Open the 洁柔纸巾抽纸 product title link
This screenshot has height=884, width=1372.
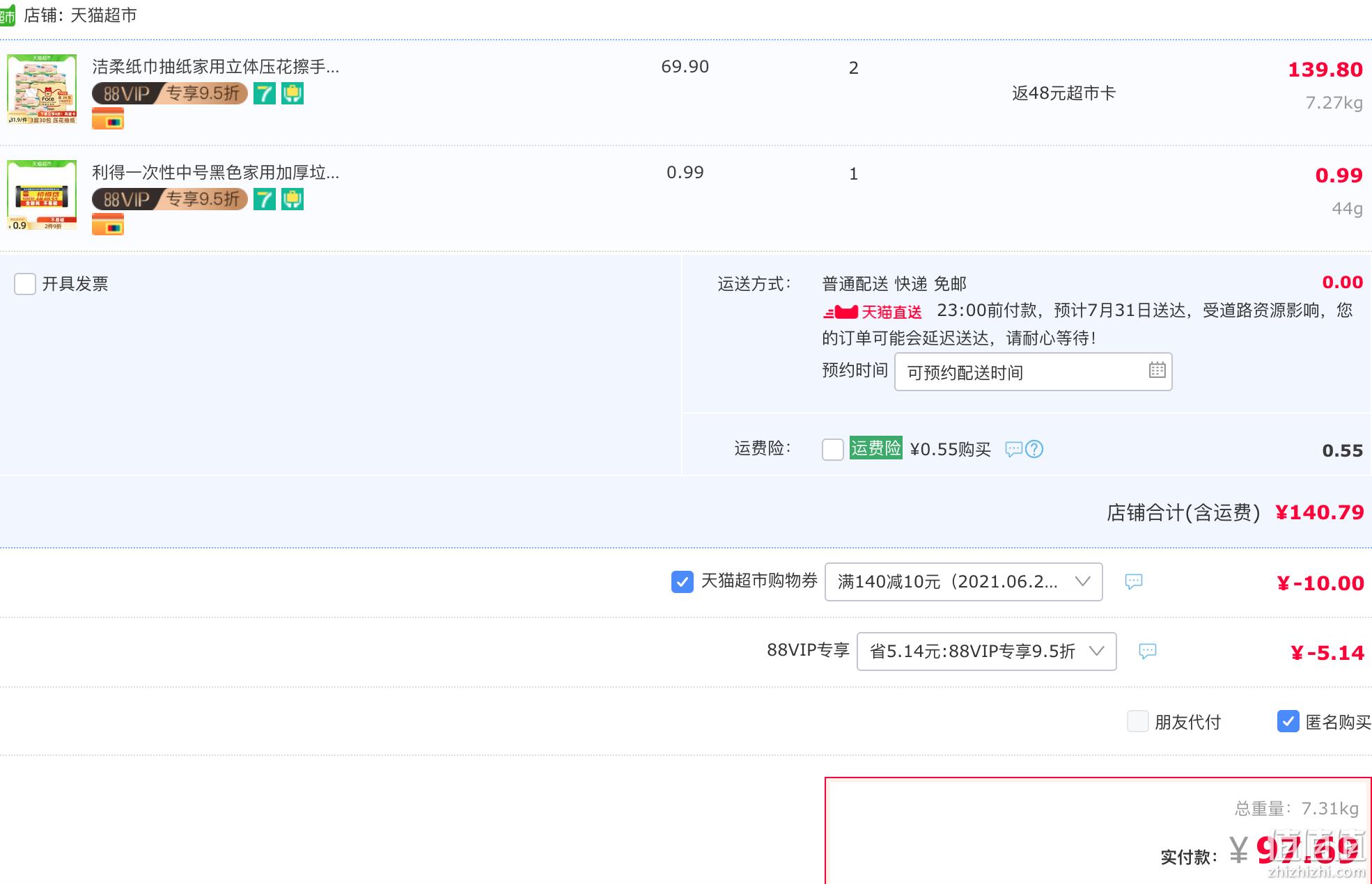pos(216,67)
